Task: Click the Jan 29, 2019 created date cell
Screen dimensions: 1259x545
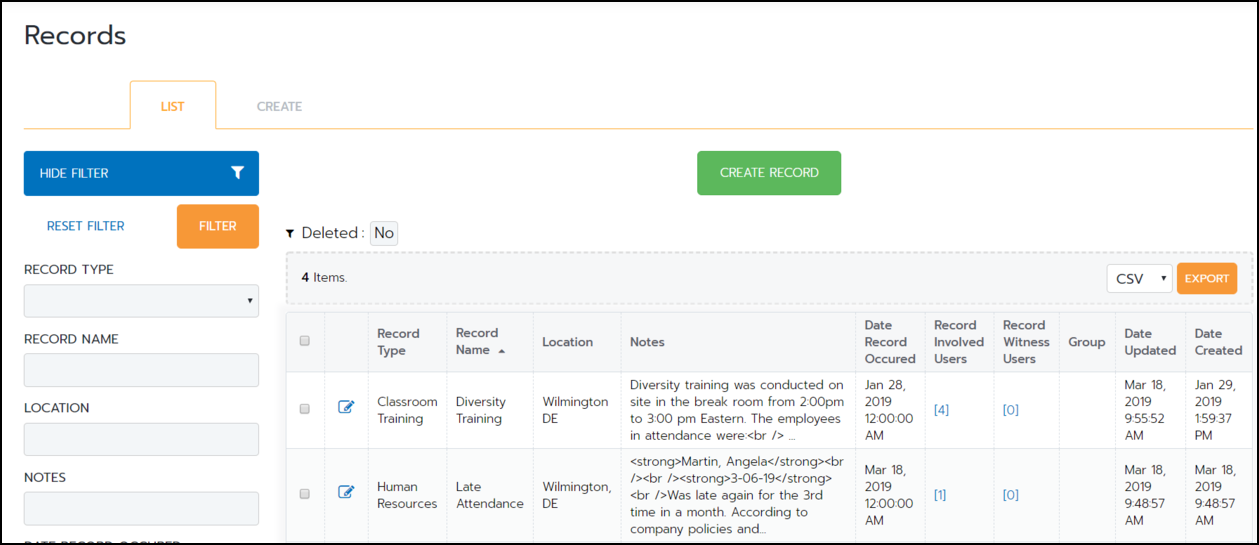Action: tap(1218, 410)
